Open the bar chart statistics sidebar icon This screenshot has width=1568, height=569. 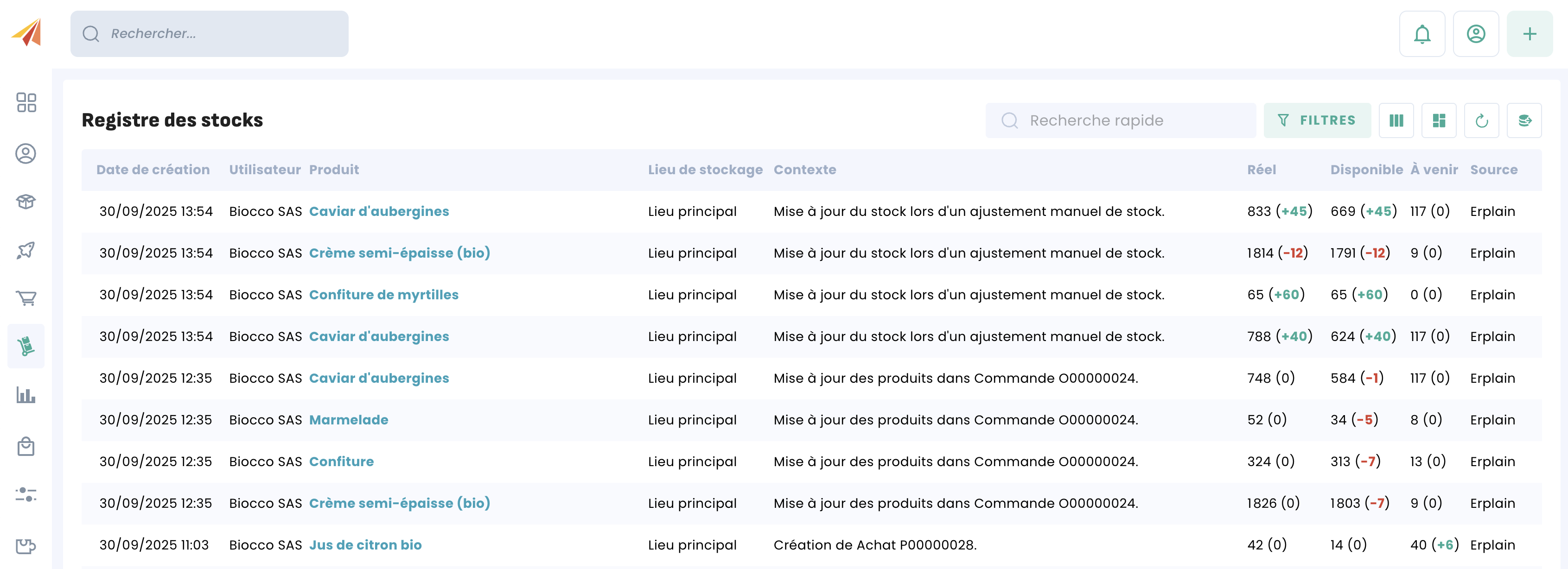coord(26,395)
